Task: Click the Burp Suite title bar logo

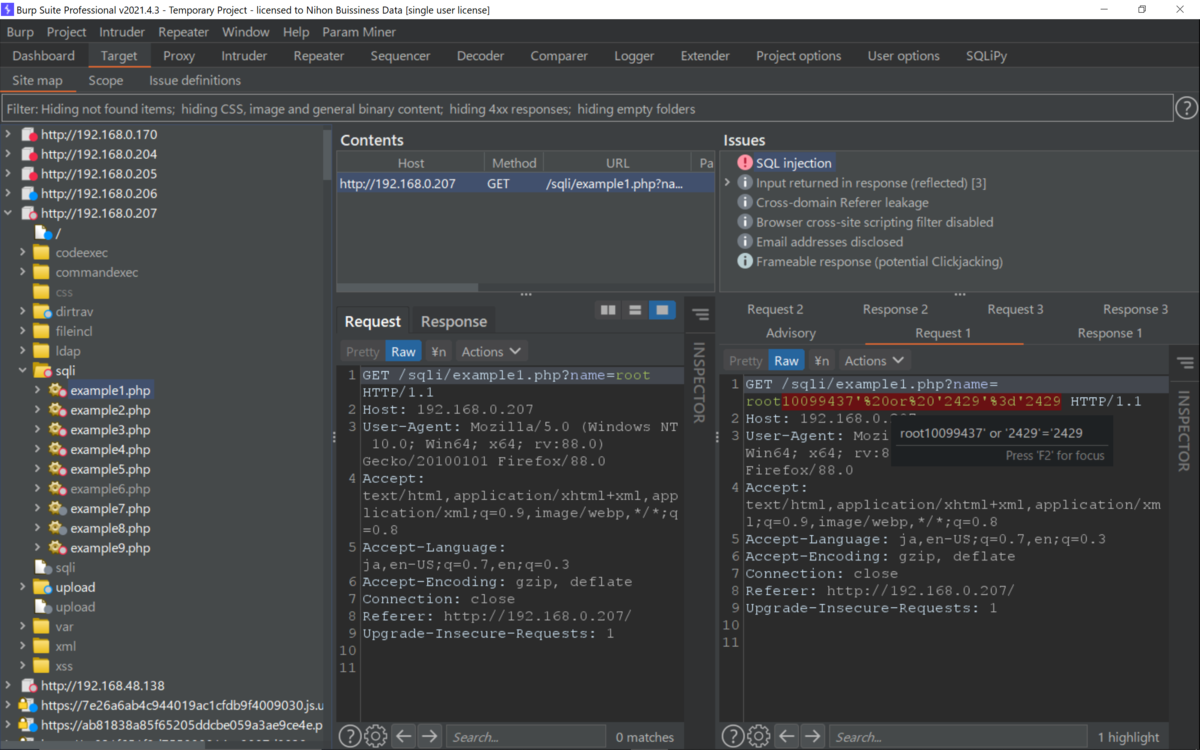Action: pyautogui.click(x=9, y=9)
